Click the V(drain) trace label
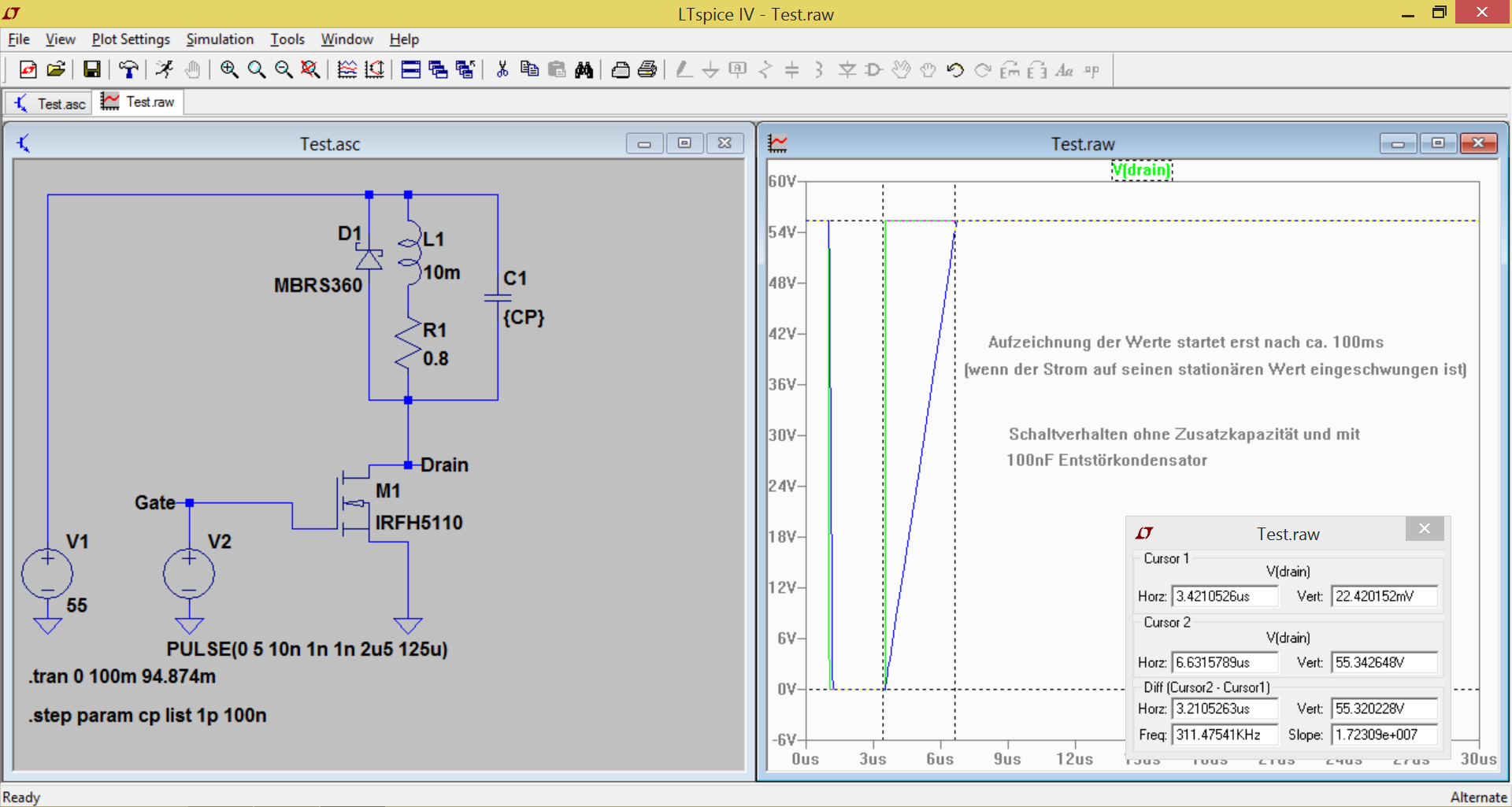The image size is (1512, 807). (x=1141, y=170)
